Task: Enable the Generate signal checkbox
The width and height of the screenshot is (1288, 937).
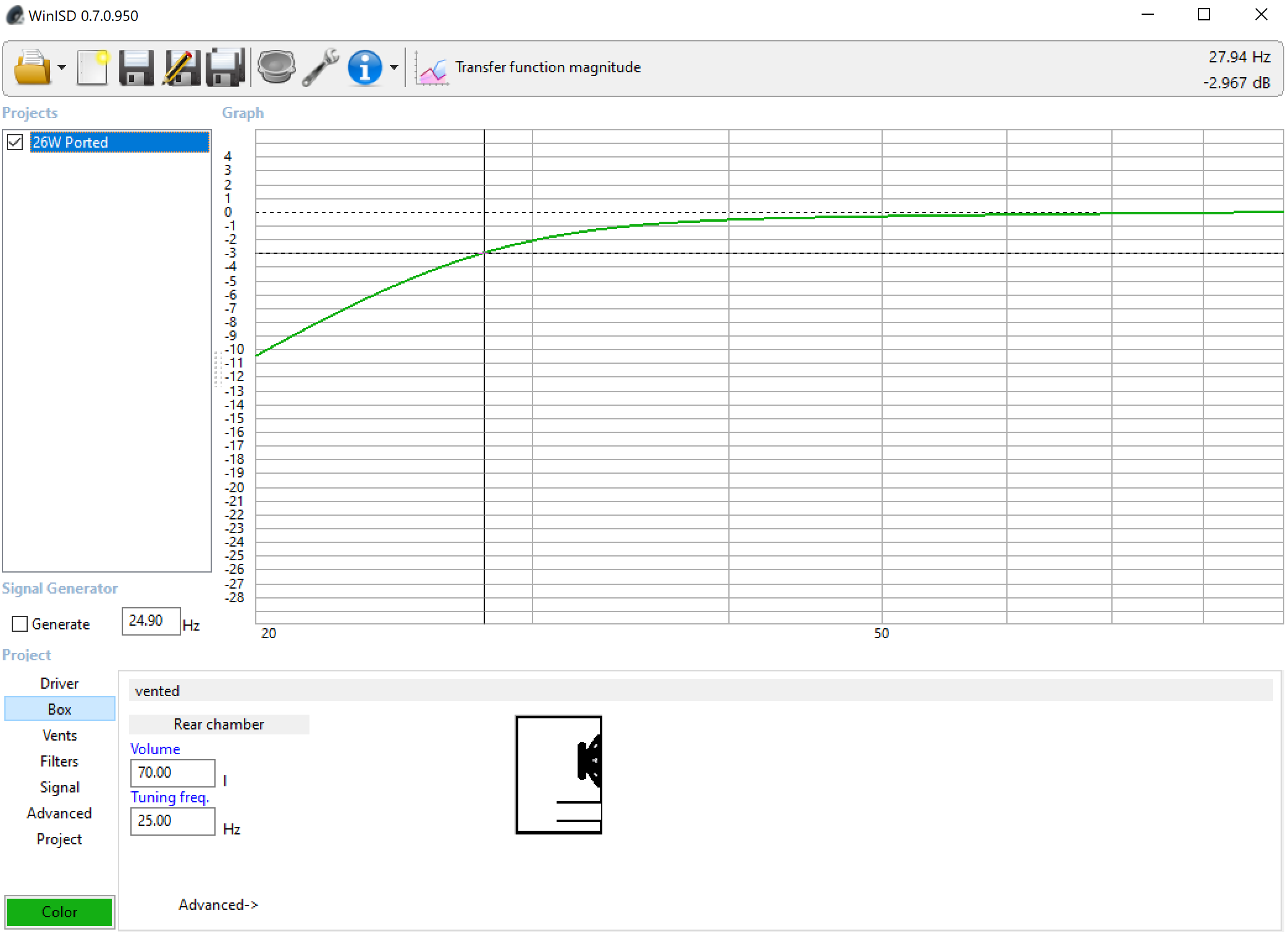Action: tap(20, 624)
